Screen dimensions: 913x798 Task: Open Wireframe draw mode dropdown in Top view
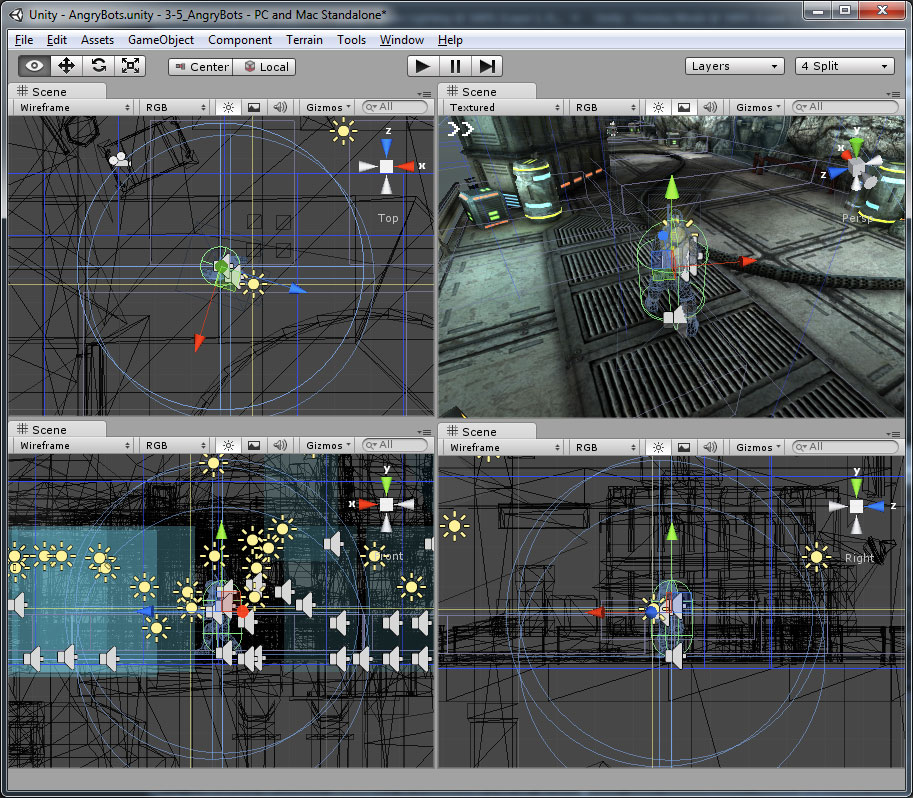click(x=74, y=107)
